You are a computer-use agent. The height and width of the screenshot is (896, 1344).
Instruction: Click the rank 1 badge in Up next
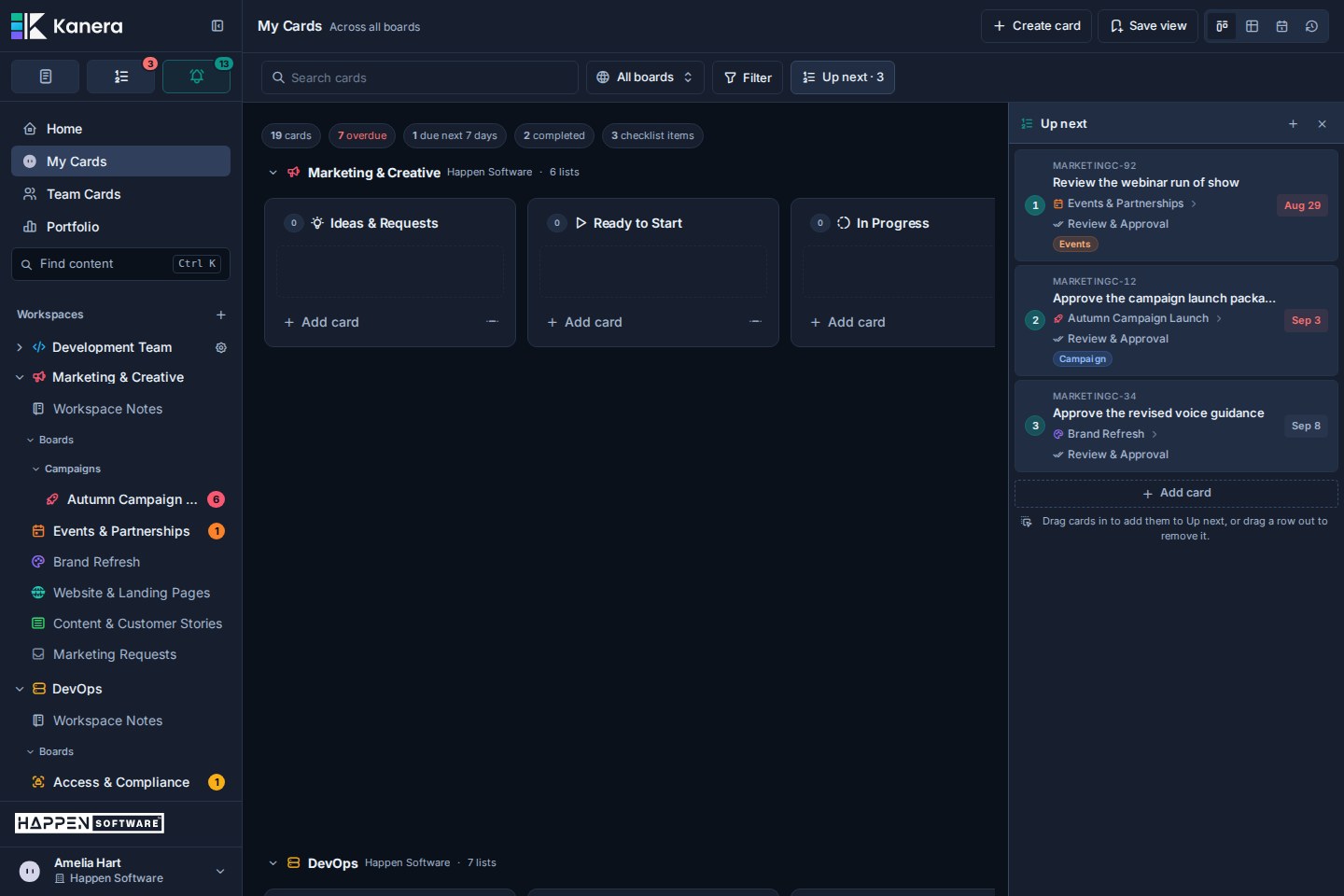1035,205
